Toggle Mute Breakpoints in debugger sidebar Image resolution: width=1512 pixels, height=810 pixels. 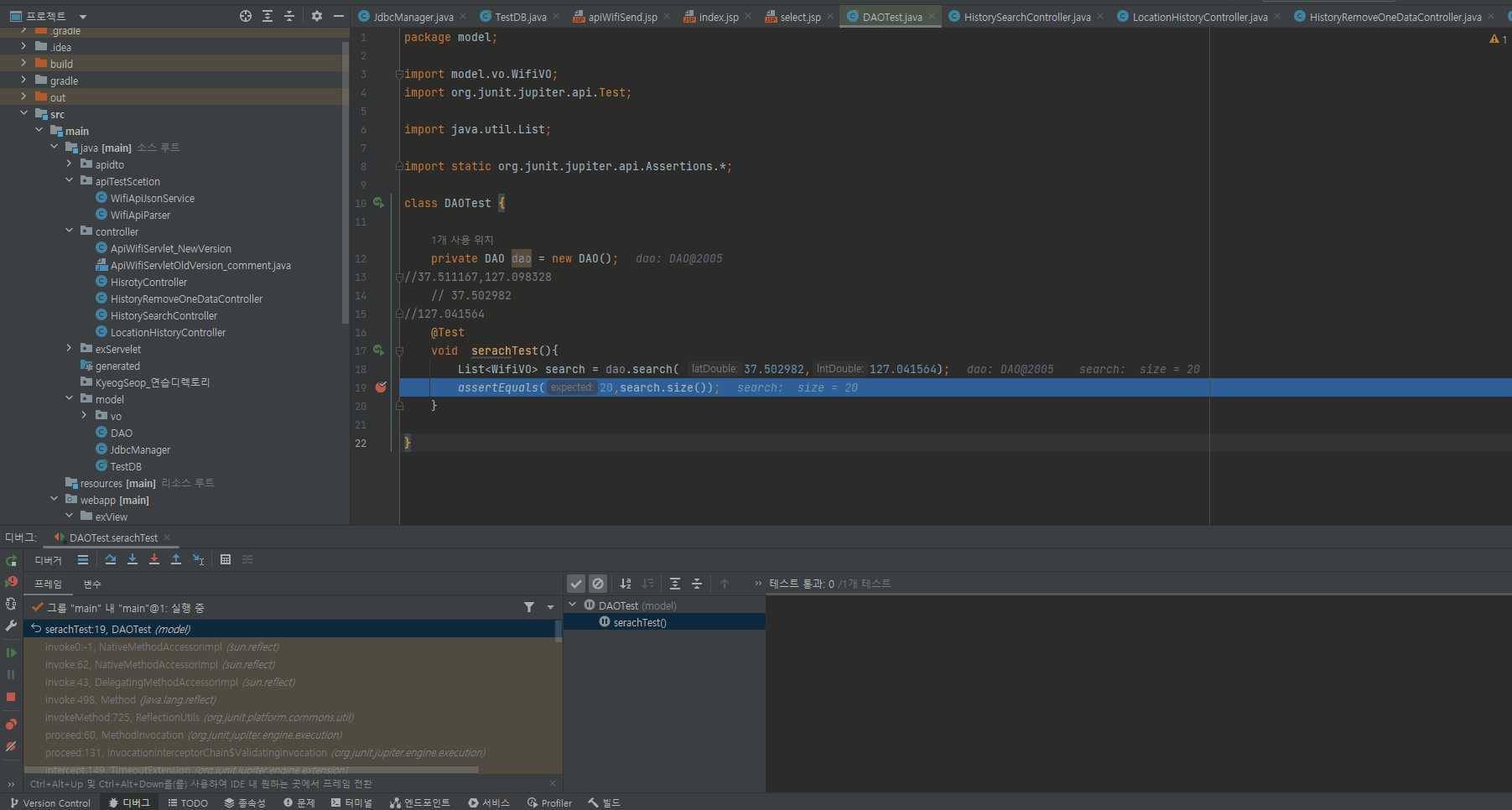coord(11,746)
